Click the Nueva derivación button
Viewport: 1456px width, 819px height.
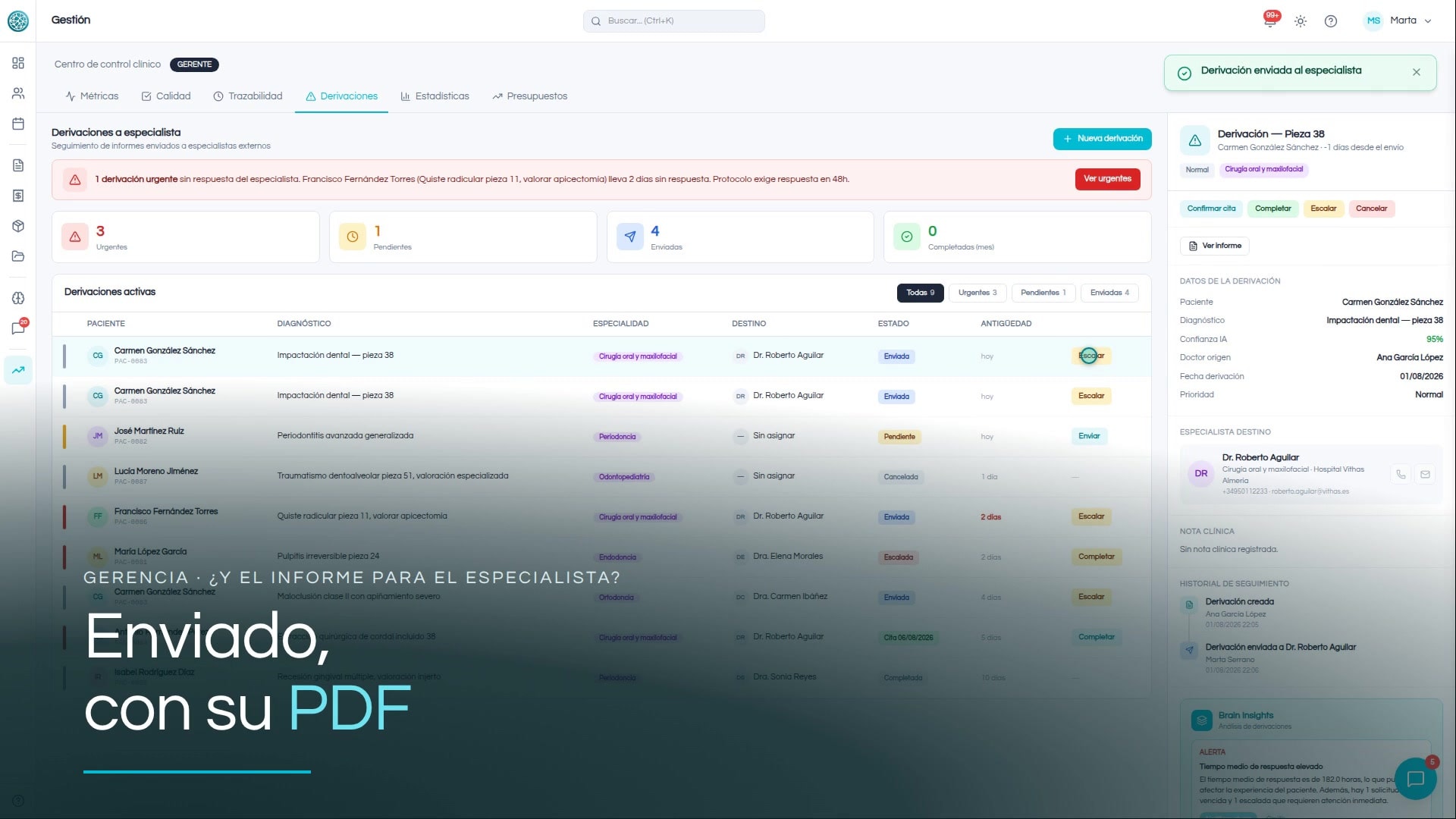1103,139
